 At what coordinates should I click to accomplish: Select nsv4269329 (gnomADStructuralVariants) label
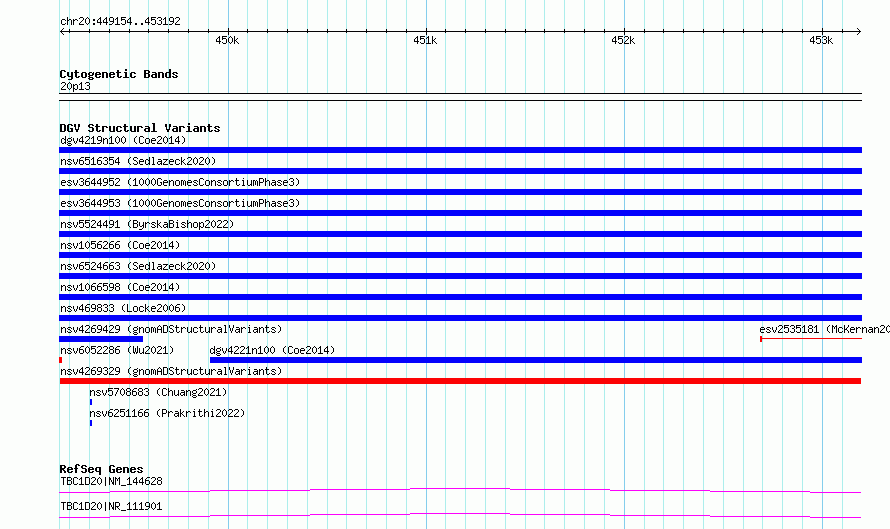click(x=171, y=371)
